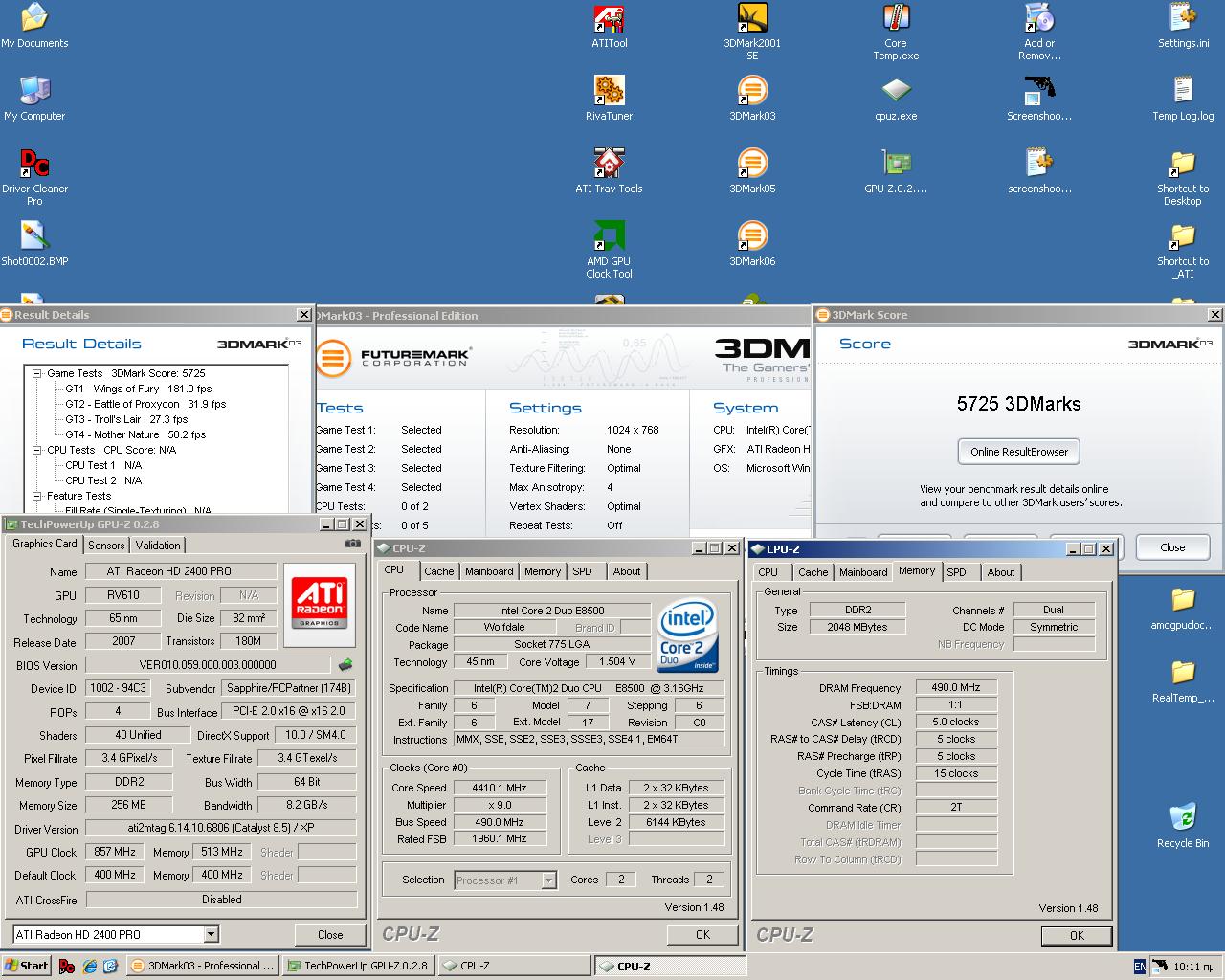
Task: Click the Online ResultBrowser button
Action: click(1019, 452)
